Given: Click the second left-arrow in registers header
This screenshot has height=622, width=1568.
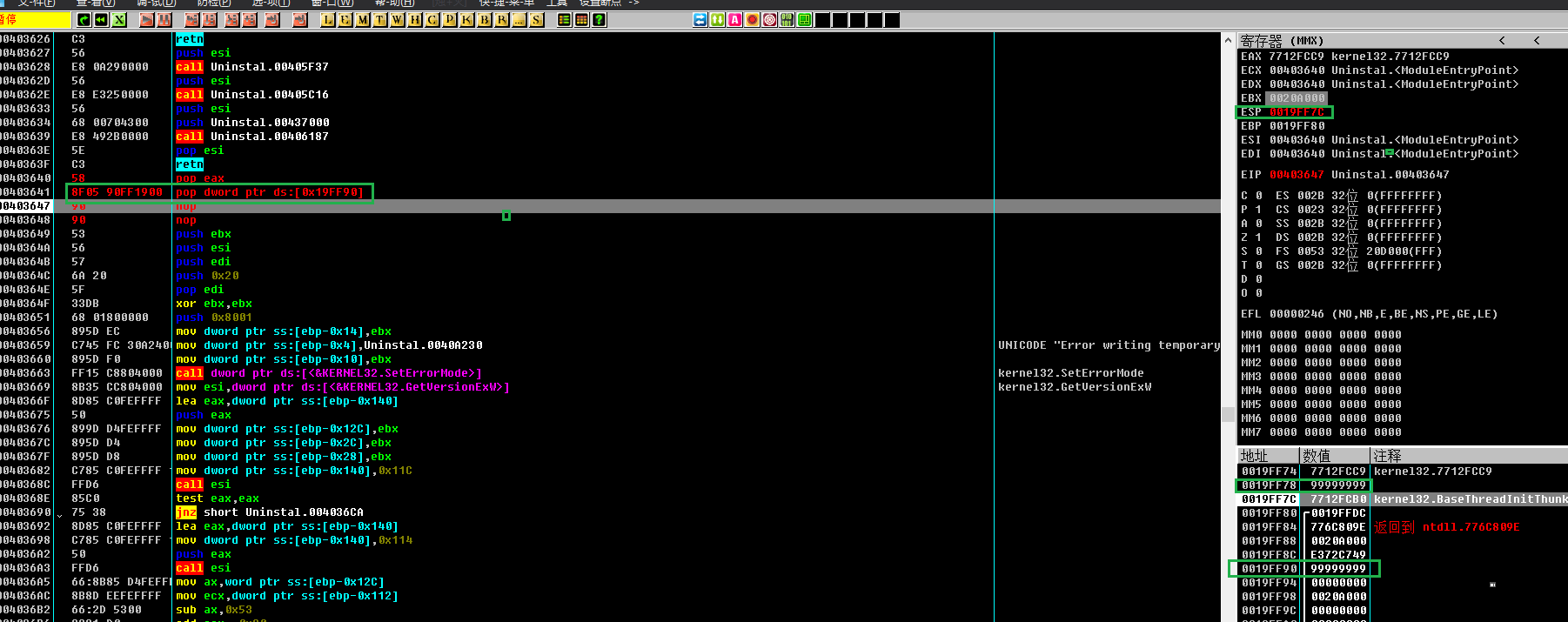Looking at the screenshot, I should 1537,41.
